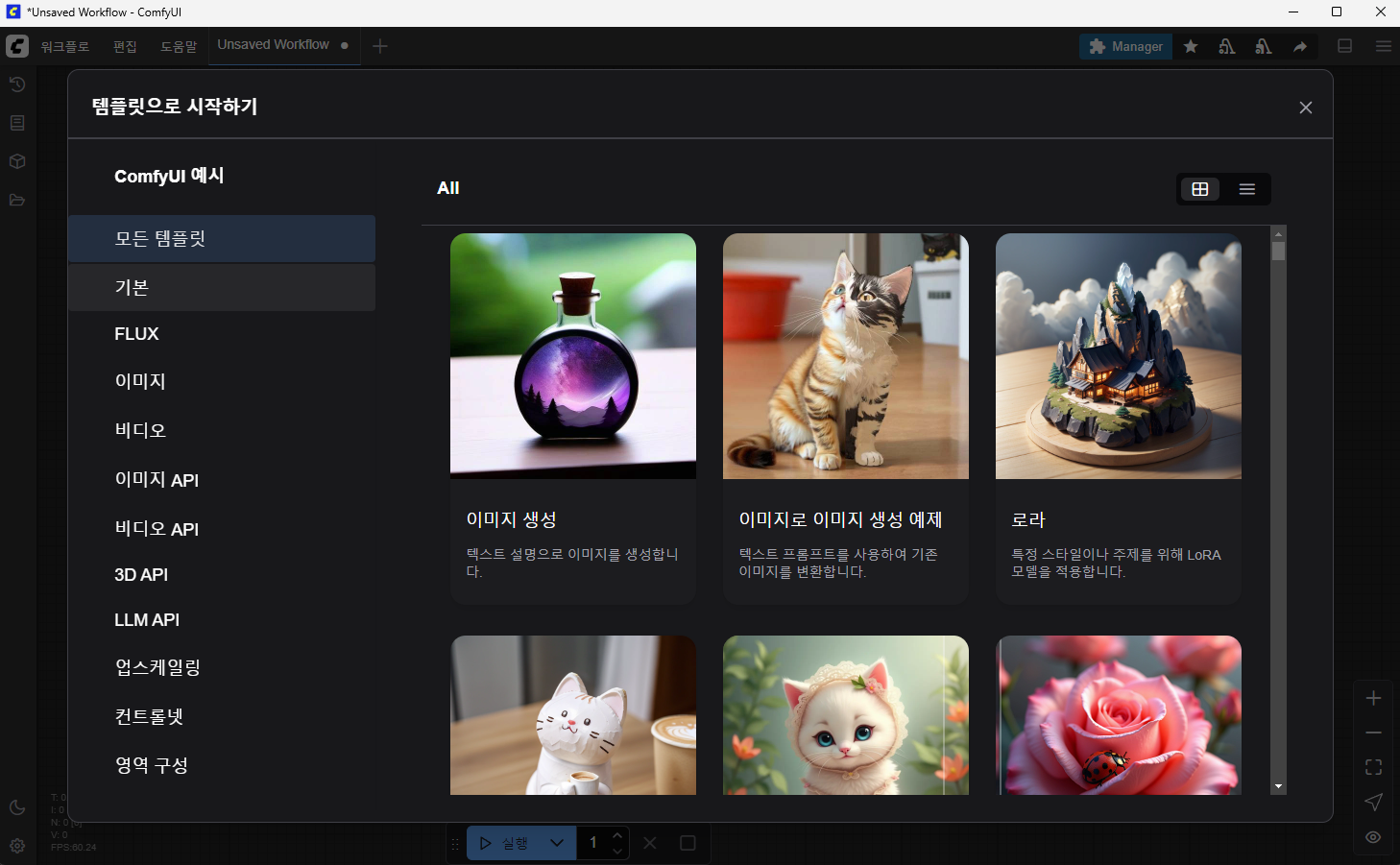
Task: Run the workflow with 실행 button
Action: click(x=504, y=843)
